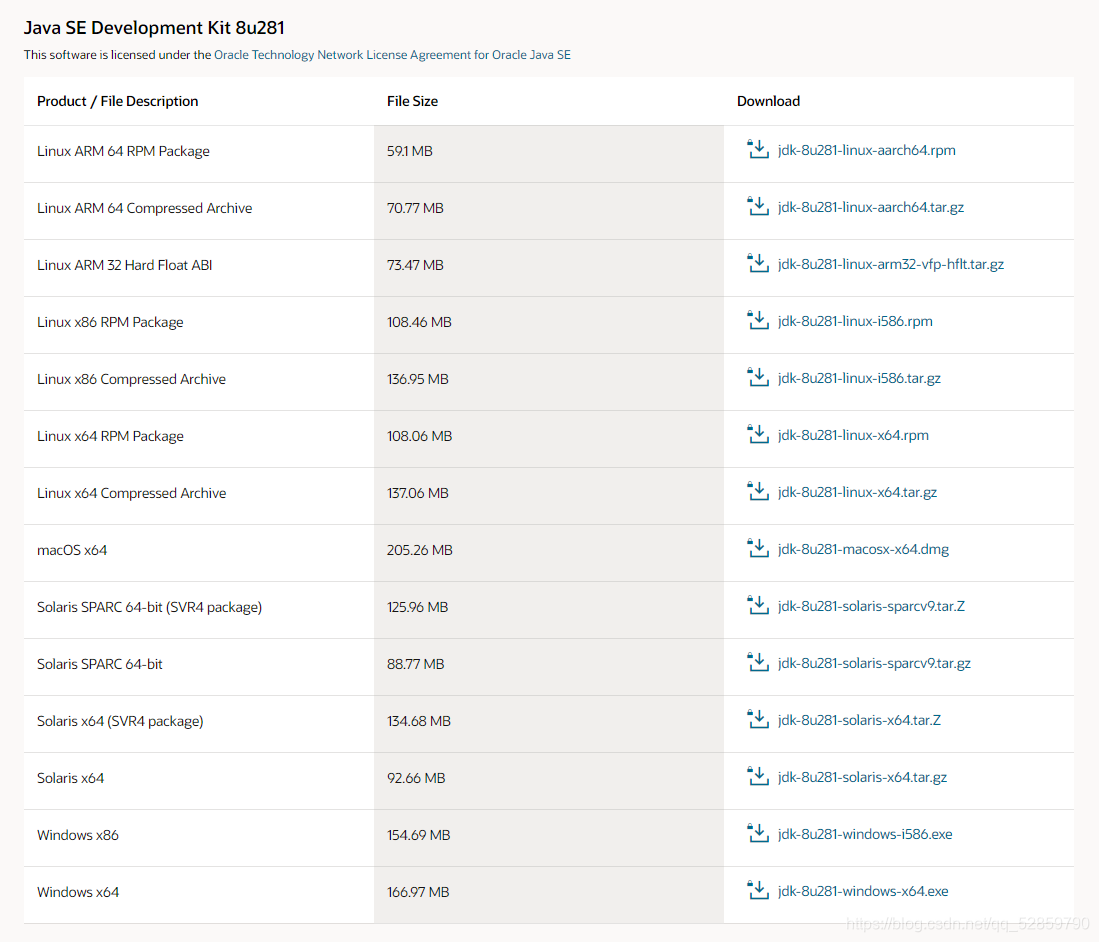Click download icon for jdk-8u281-linux-x64.tar.gz
1099x942 pixels.
point(758,491)
